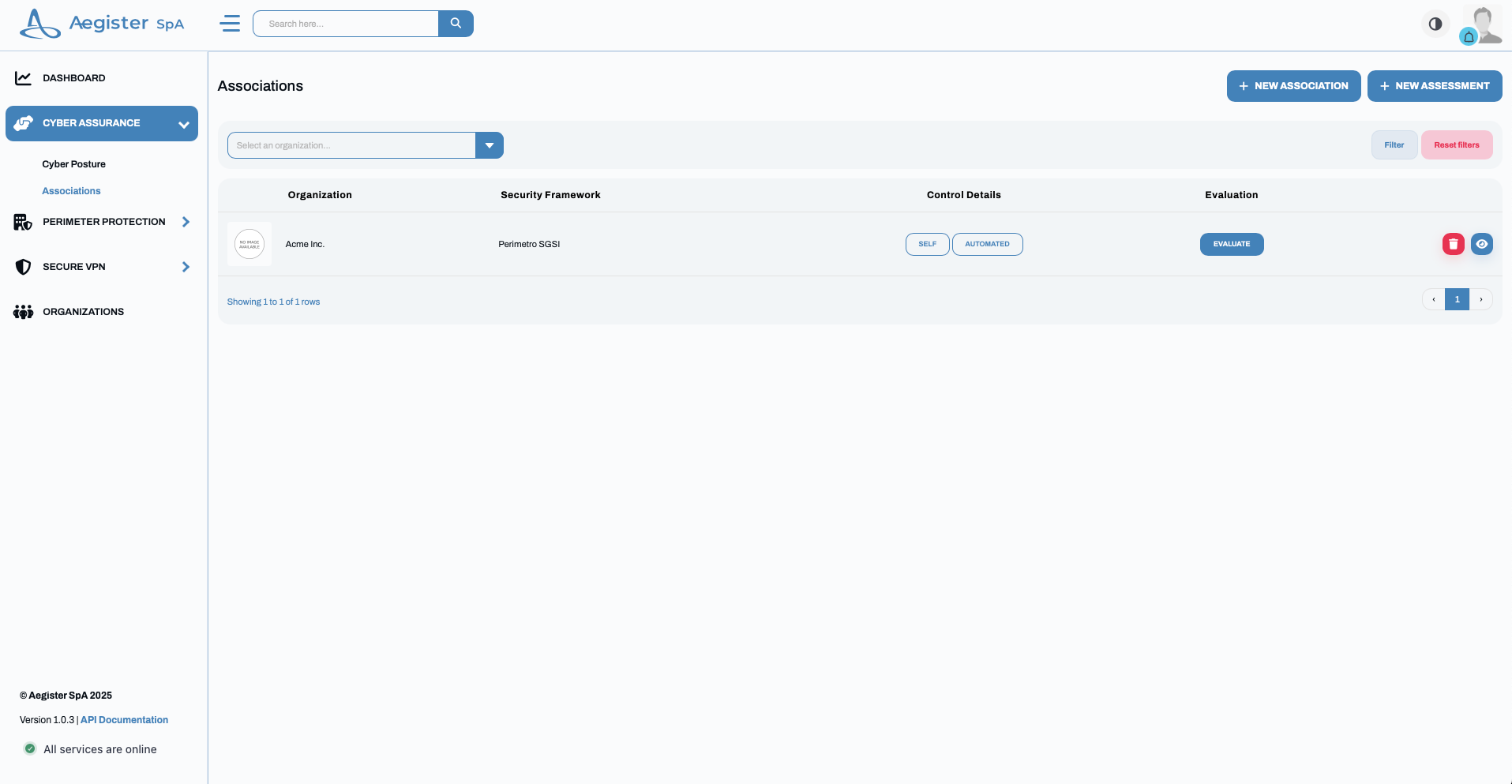Click the Select an organization field
This screenshot has height=784, width=1512.
click(351, 145)
